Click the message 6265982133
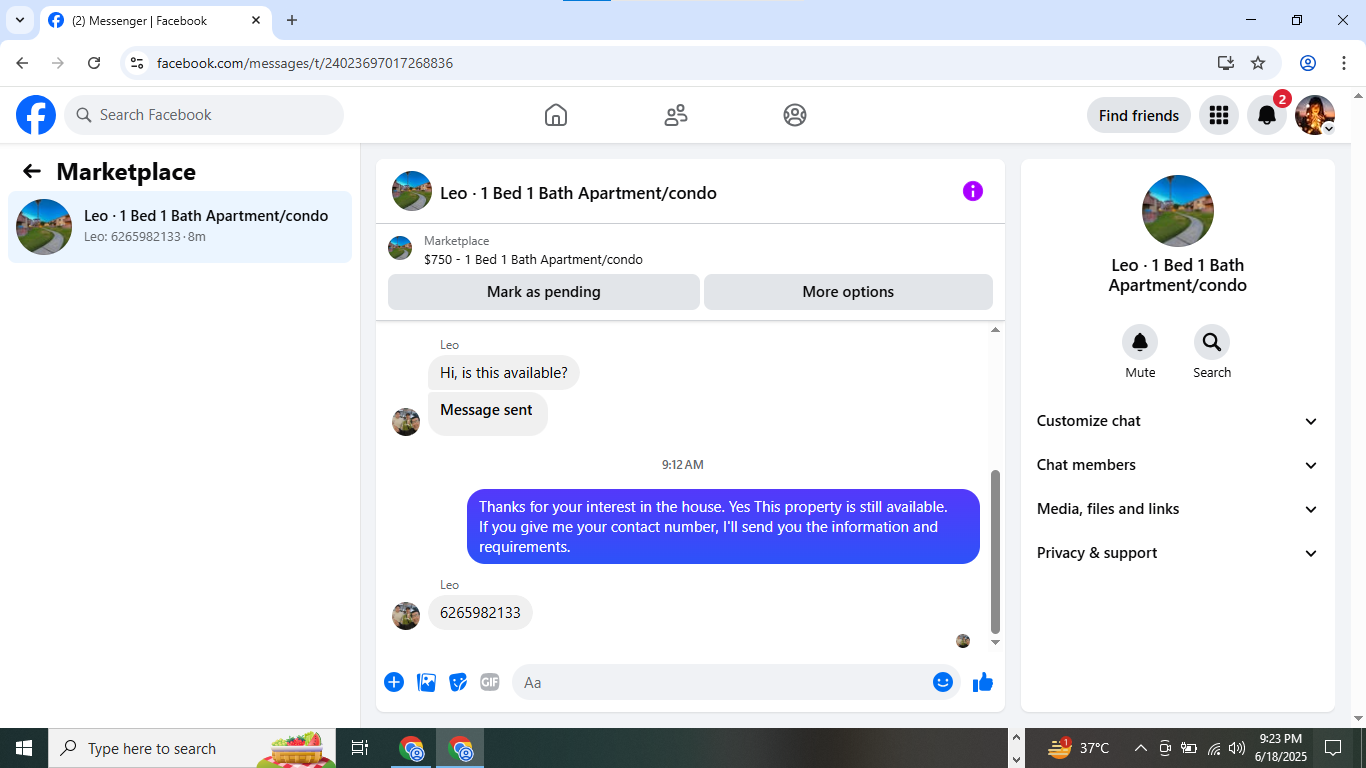Image resolution: width=1366 pixels, height=768 pixels. point(480,613)
